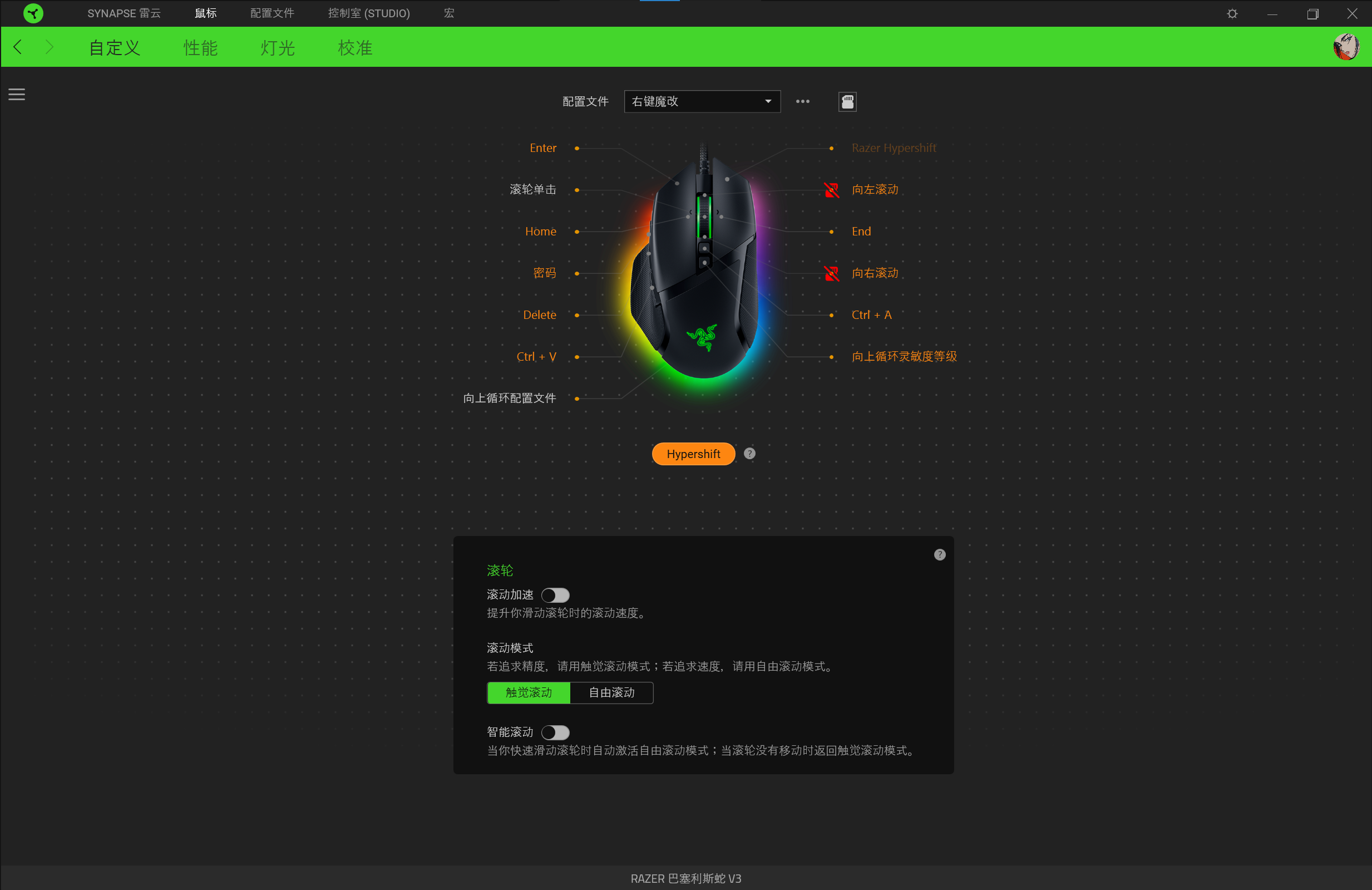This screenshot has height=890, width=1372.
Task: Click the Hypershift help question mark
Action: click(749, 454)
